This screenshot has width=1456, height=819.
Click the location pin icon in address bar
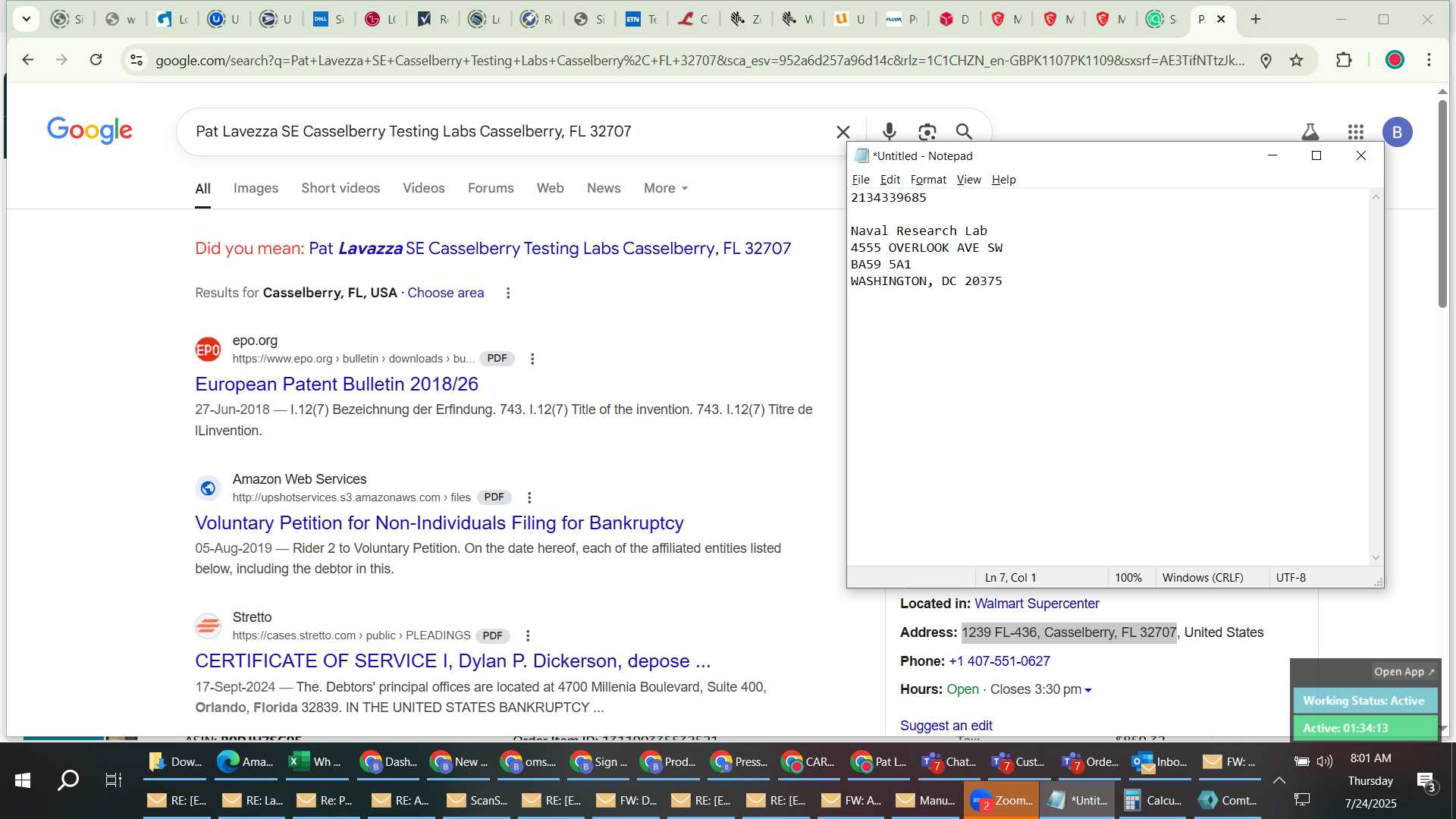1266,61
